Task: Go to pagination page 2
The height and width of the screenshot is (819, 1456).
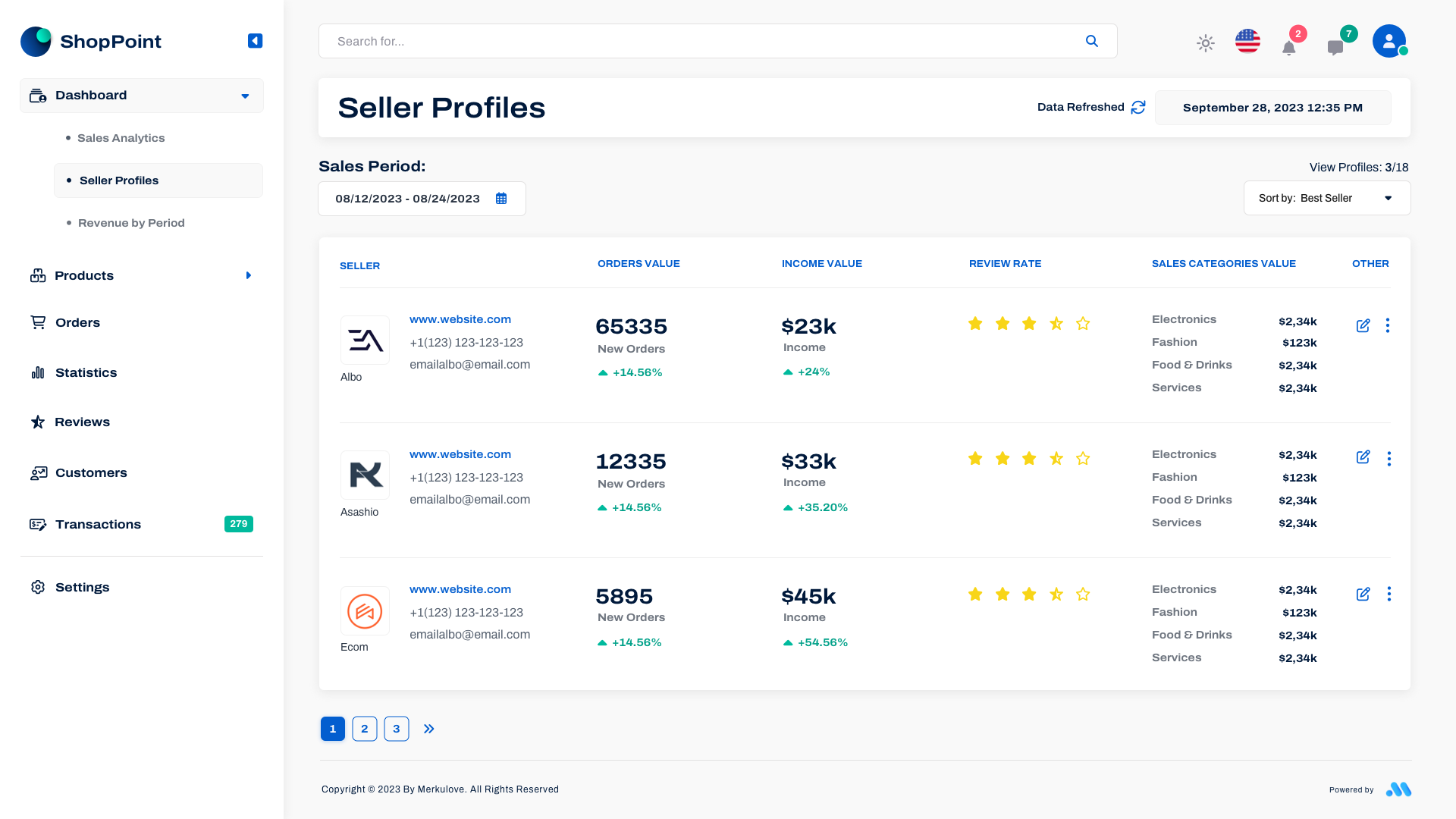Action: [364, 728]
